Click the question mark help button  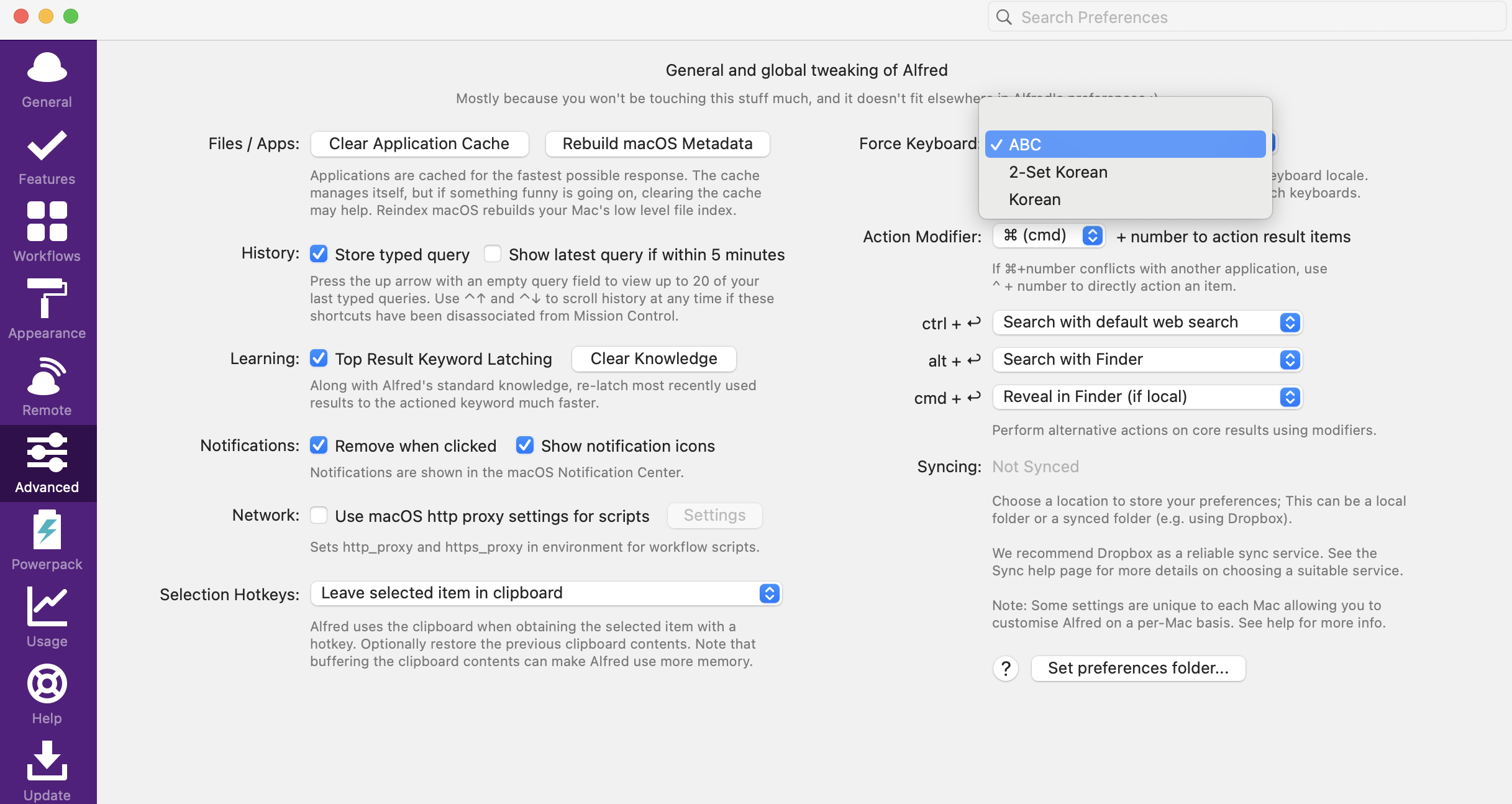click(1006, 669)
